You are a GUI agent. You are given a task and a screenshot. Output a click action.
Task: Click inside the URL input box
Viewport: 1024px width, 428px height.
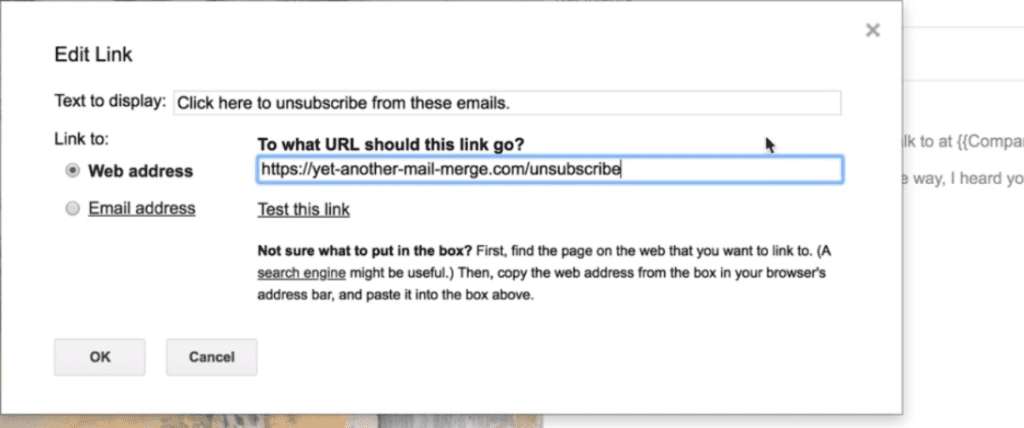tap(550, 170)
